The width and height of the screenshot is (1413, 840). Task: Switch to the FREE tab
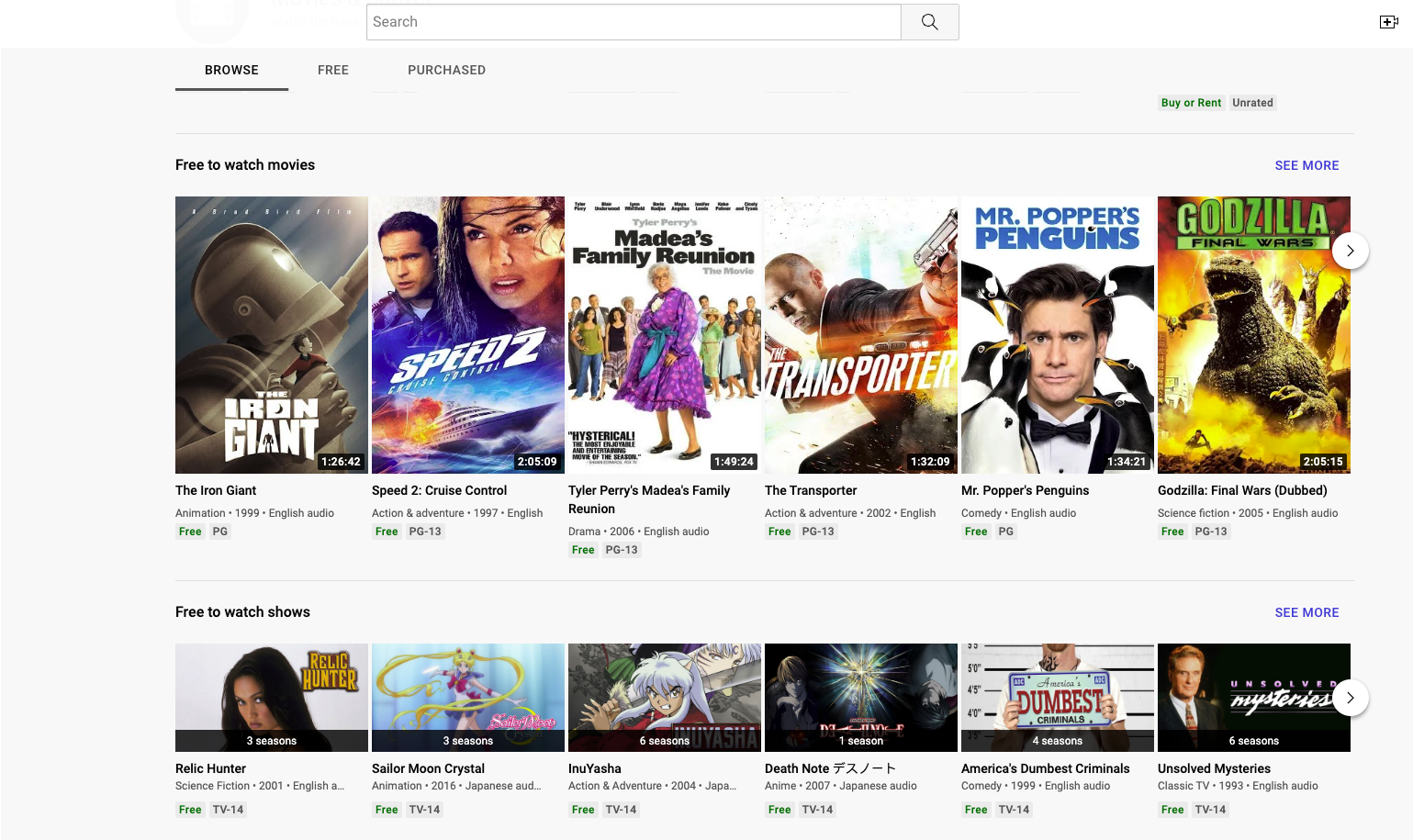(333, 70)
